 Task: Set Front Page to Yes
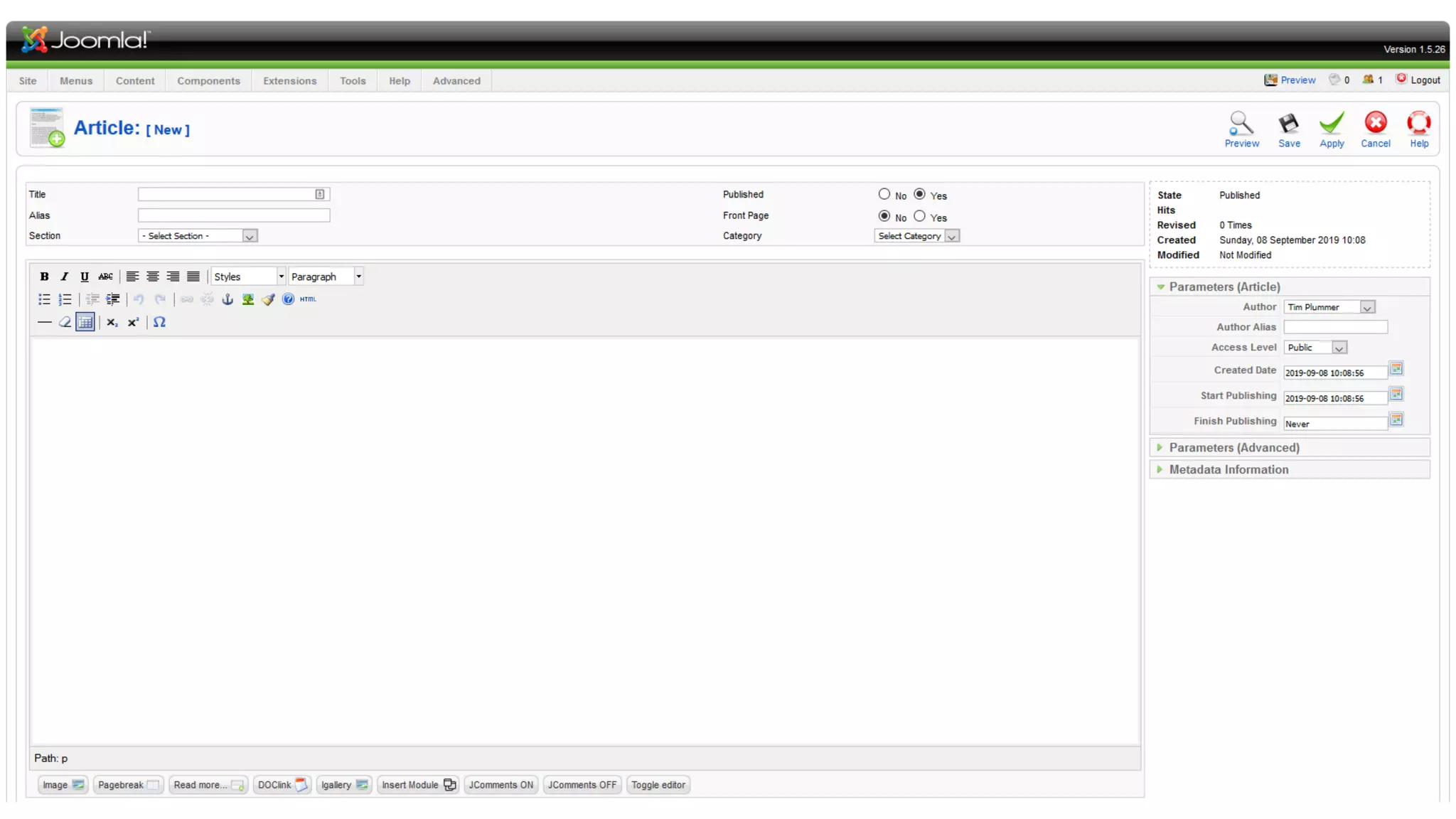[919, 216]
